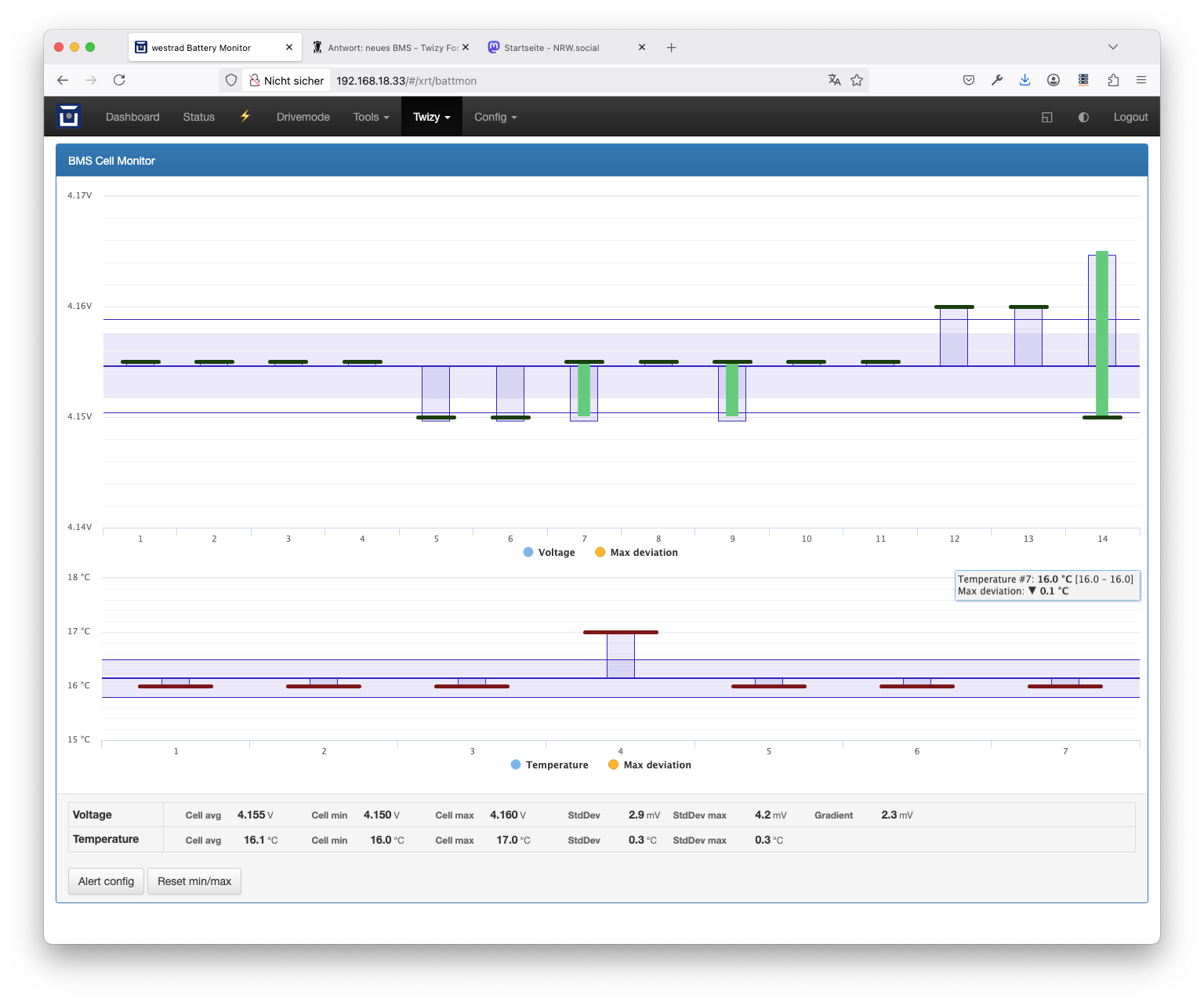Image resolution: width=1204 pixels, height=1002 pixels.
Task: Open the Twizy dropdown menu
Action: click(x=431, y=117)
